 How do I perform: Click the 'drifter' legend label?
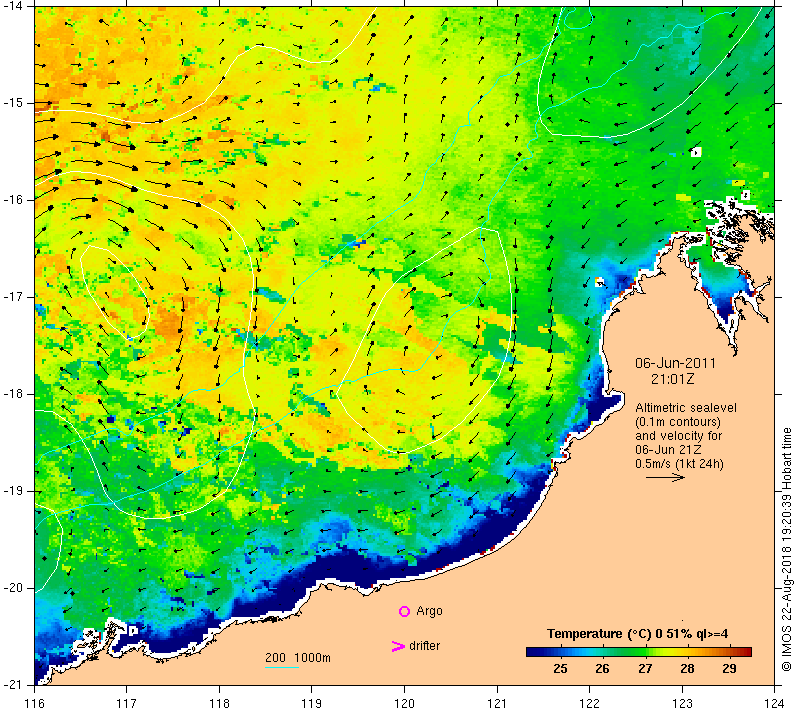tap(424, 646)
